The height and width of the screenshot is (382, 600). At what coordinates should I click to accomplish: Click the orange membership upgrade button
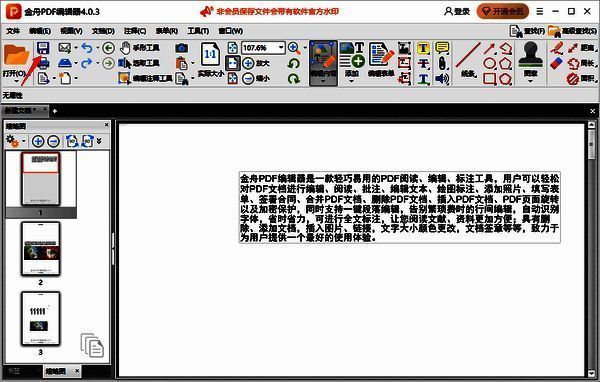click(502, 11)
